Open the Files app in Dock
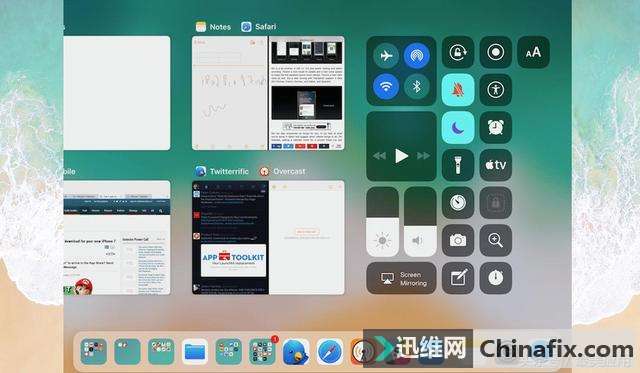 (195, 351)
